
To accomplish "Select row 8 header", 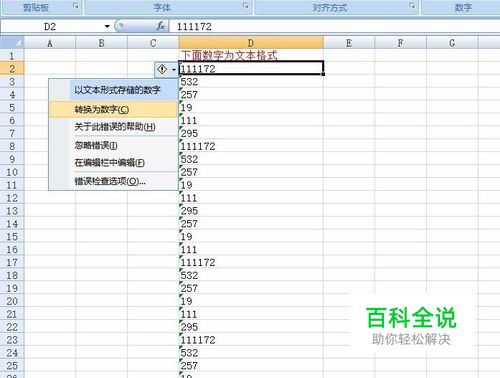I will (12, 146).
